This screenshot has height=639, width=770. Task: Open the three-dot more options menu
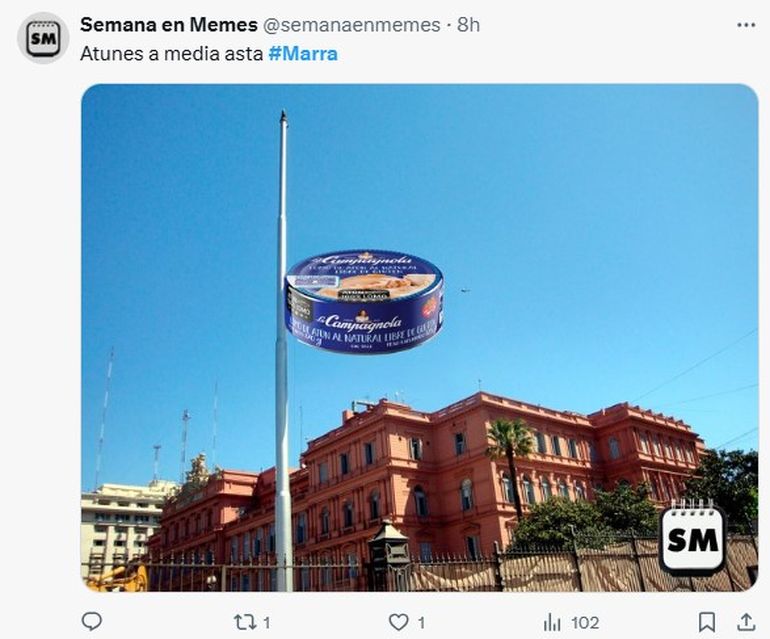click(746, 25)
